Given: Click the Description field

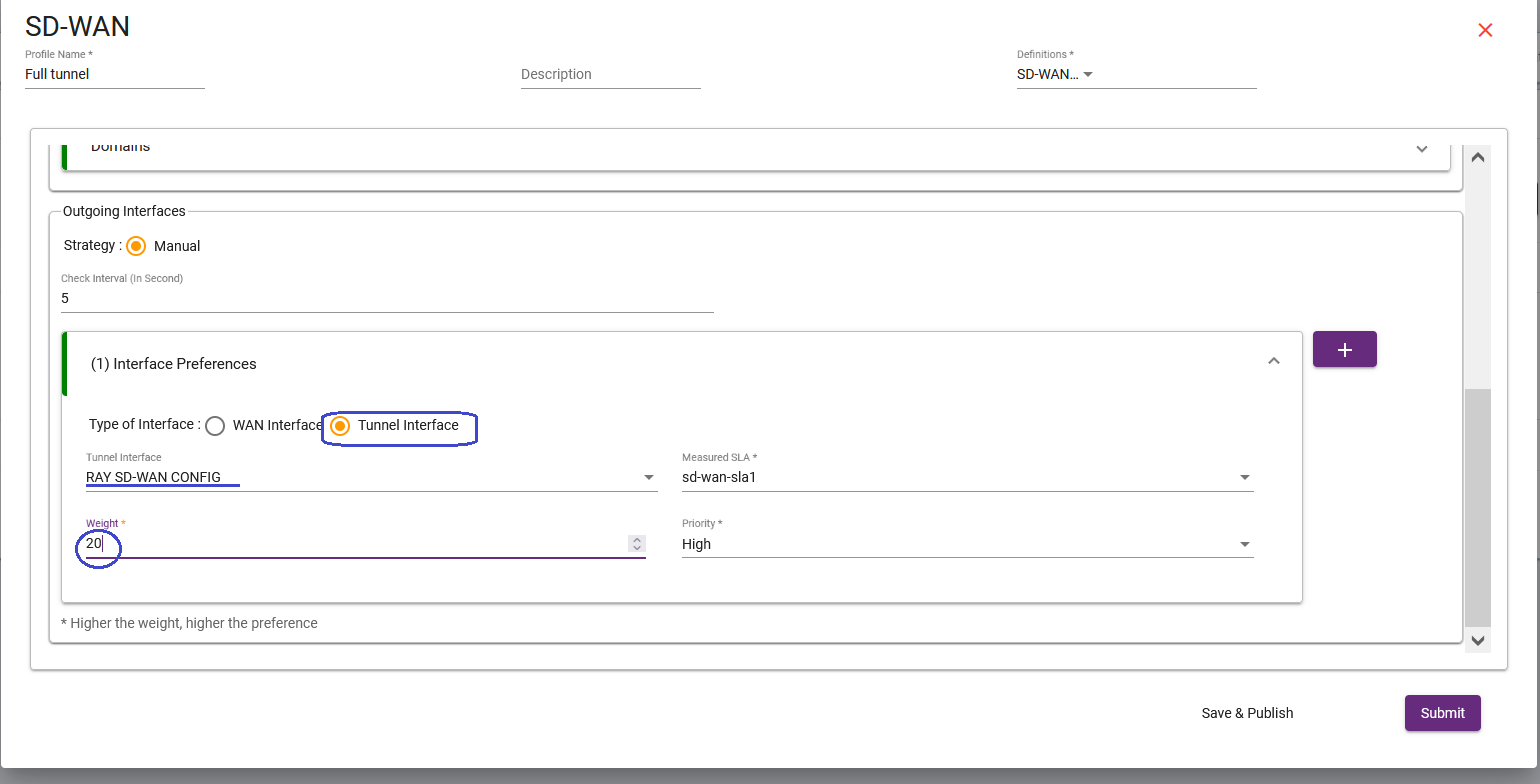Looking at the screenshot, I should point(610,74).
